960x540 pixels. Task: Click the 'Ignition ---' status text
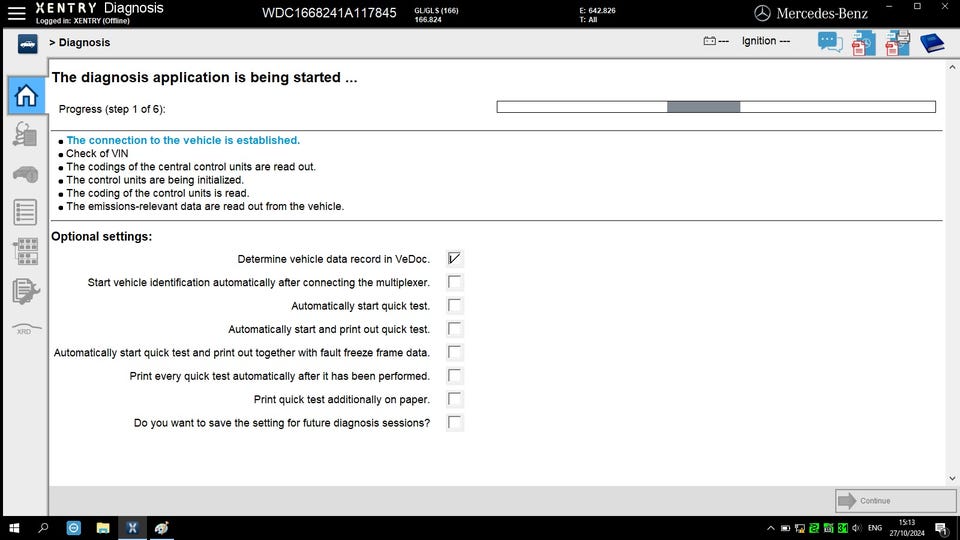[x=765, y=41]
